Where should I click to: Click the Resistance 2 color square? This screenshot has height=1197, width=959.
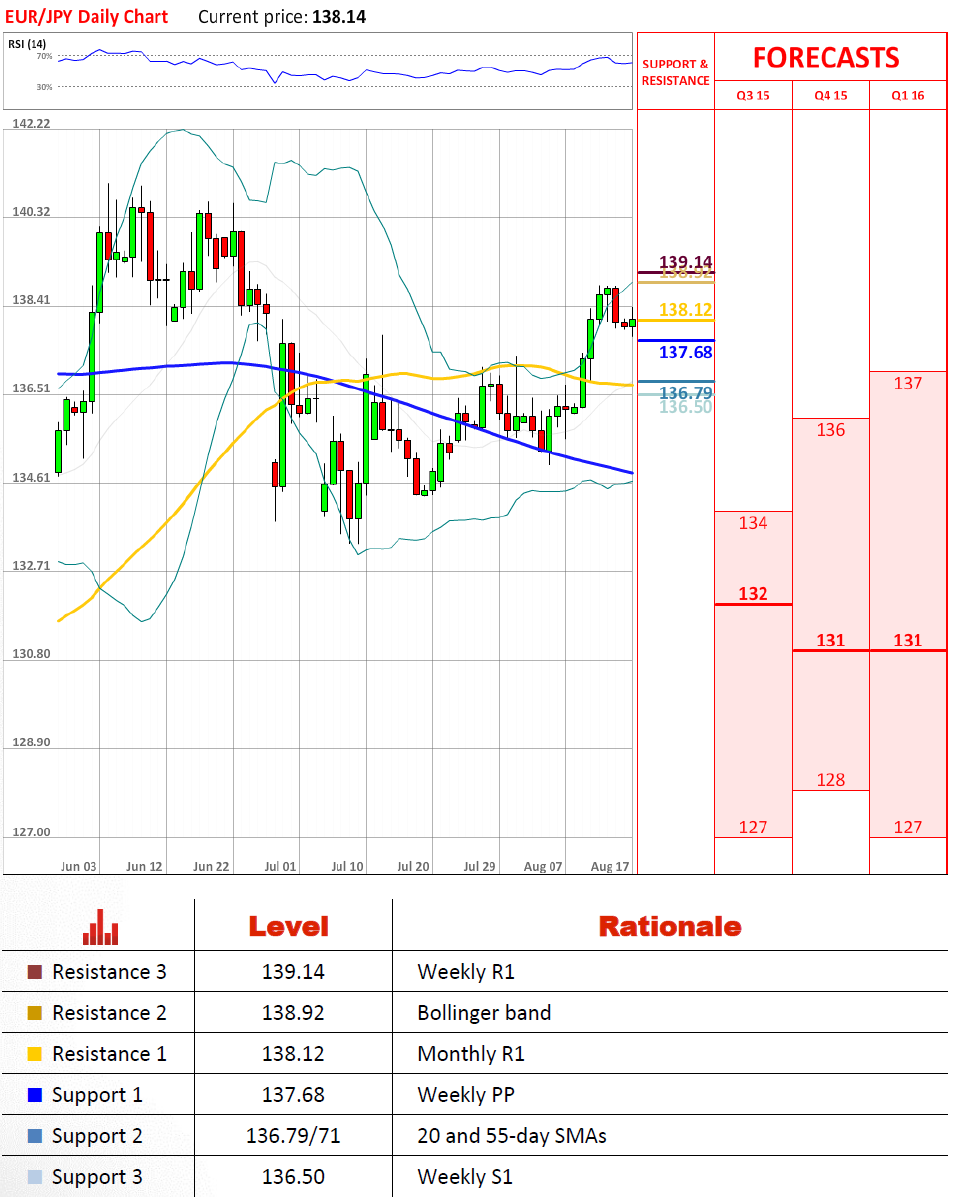(x=35, y=1013)
